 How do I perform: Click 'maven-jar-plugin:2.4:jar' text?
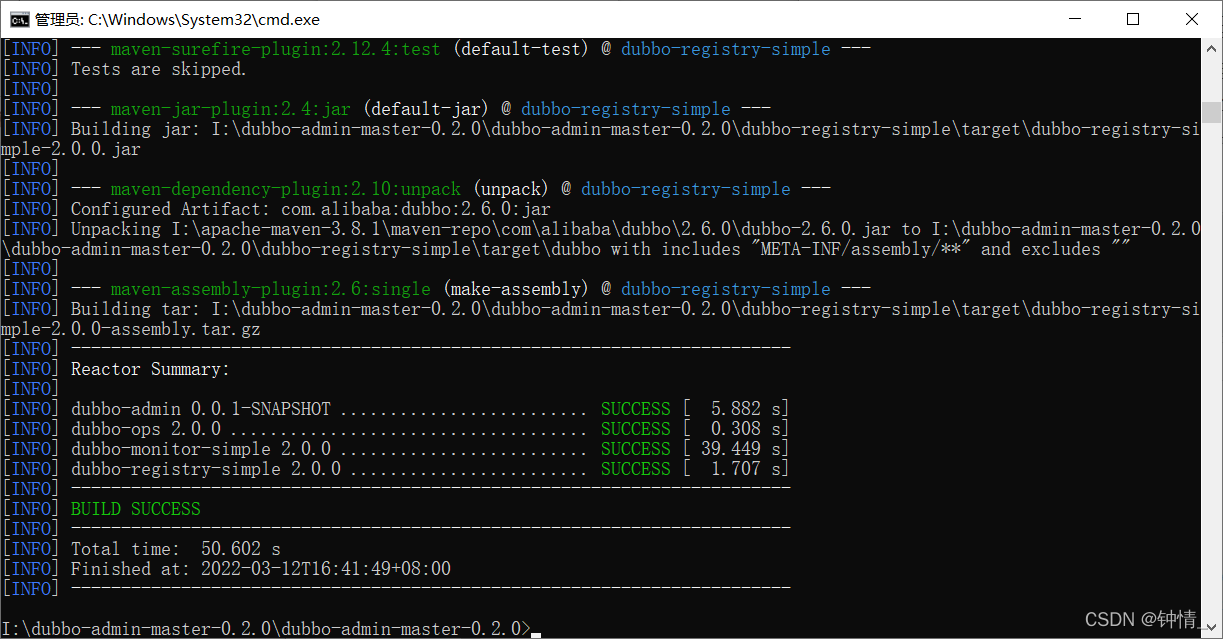[230, 109]
